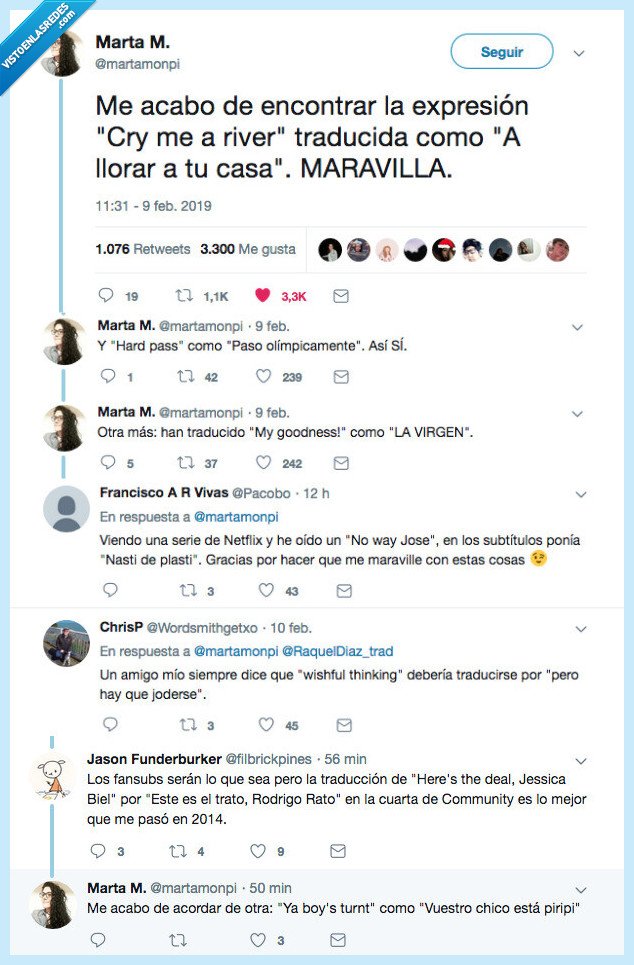Unlike the main tweet with 3,3K likes

tap(264, 296)
